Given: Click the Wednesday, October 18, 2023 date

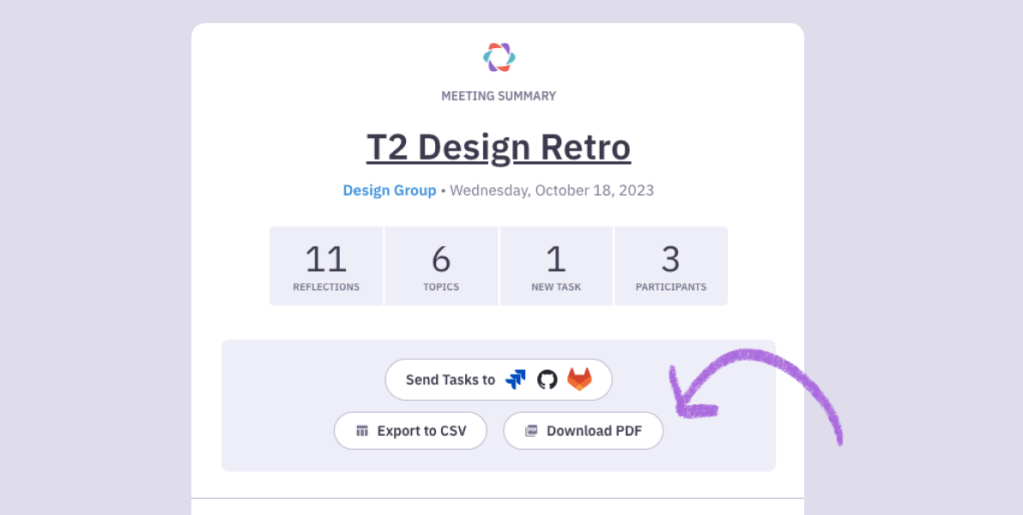Looking at the screenshot, I should (x=552, y=191).
